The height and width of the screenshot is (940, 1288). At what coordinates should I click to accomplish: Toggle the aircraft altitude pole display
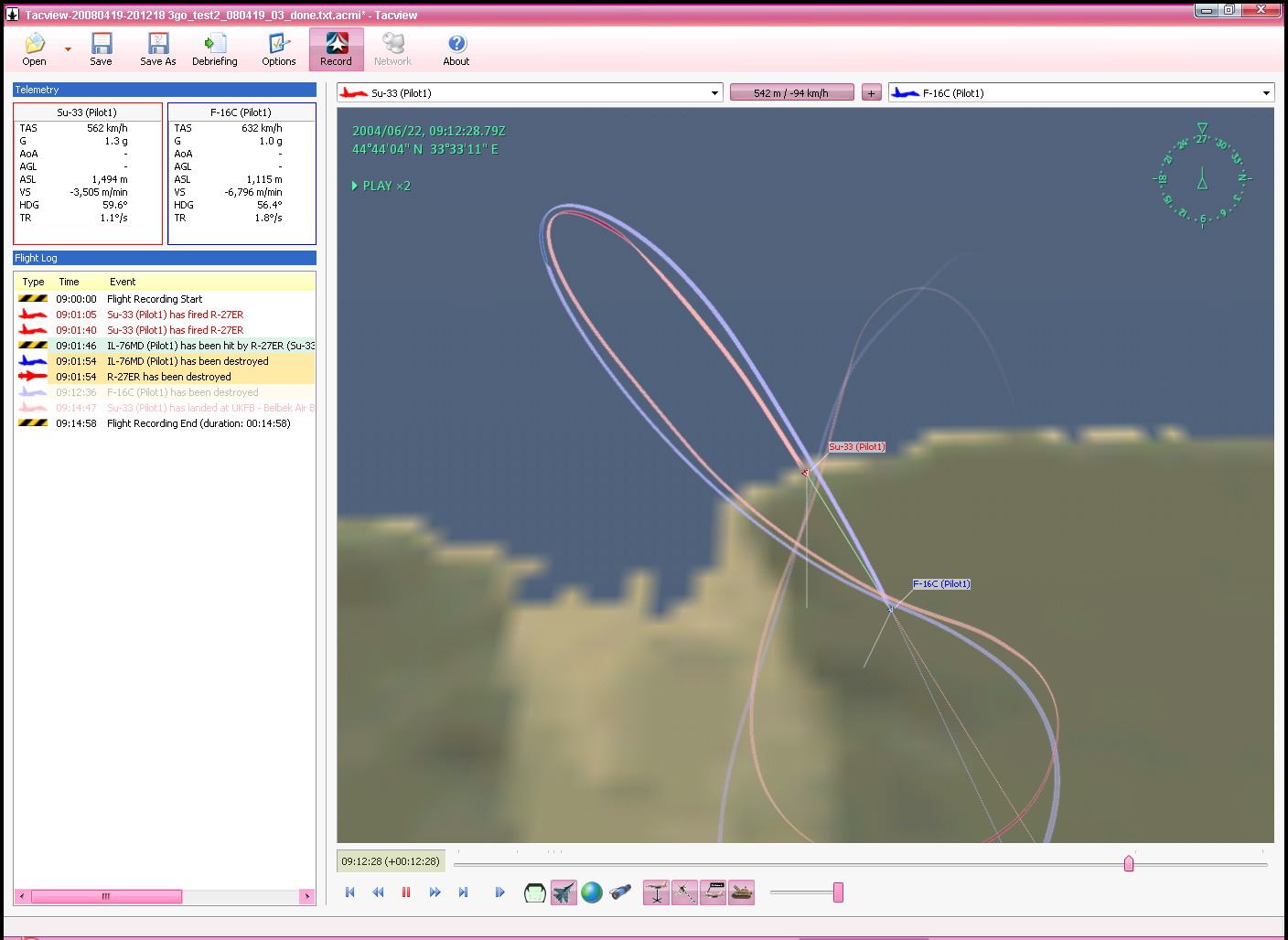pyautogui.click(x=656, y=892)
